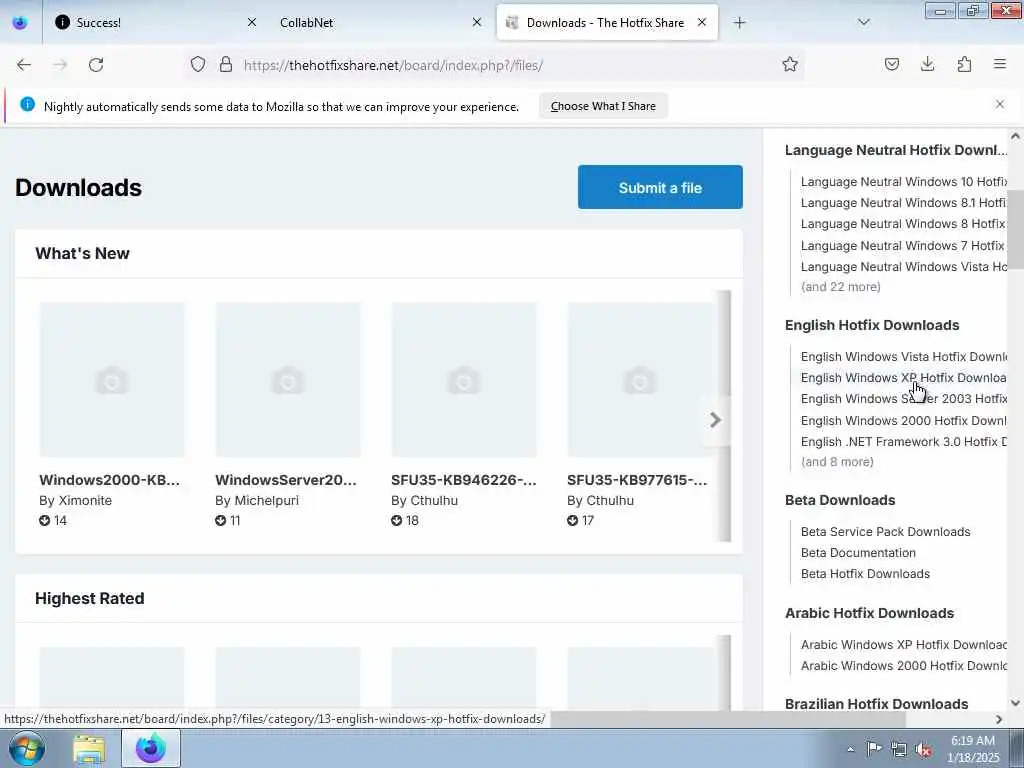Open the WindowsServer20... file thumbnail

287,379
